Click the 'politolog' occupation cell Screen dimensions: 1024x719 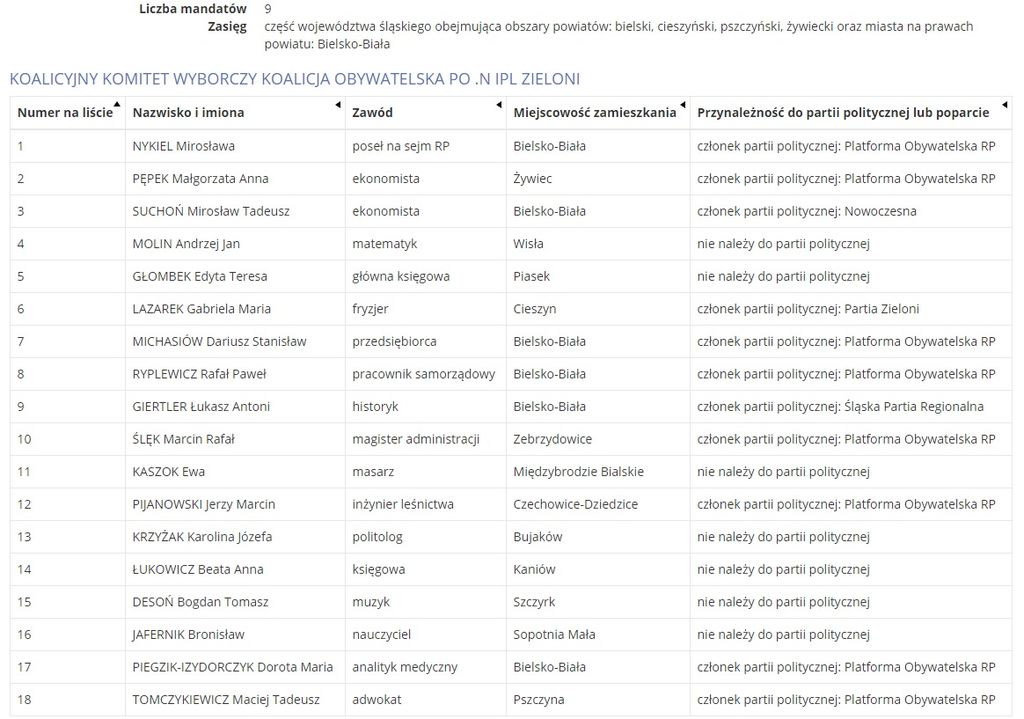coord(377,537)
